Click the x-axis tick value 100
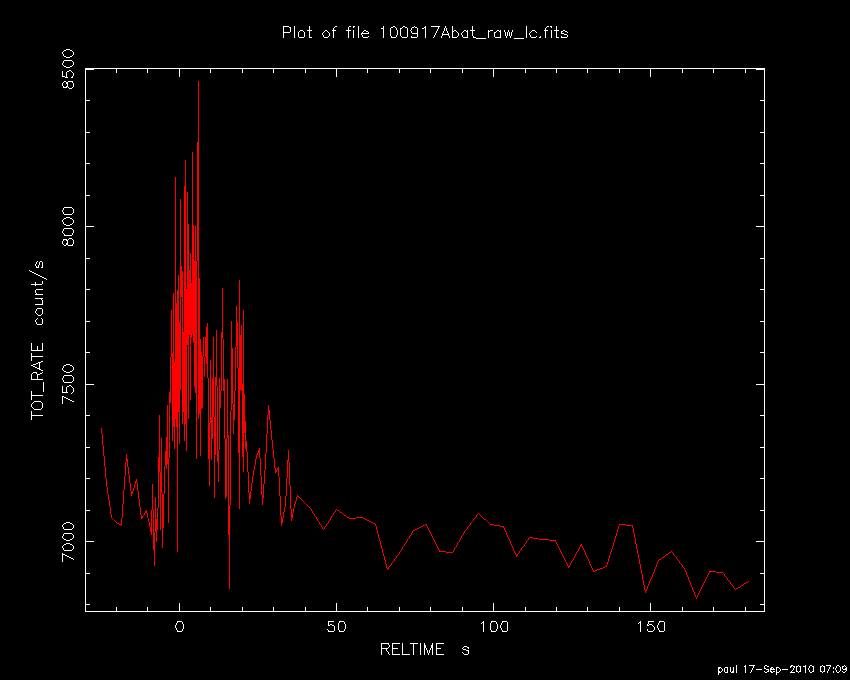 494,627
